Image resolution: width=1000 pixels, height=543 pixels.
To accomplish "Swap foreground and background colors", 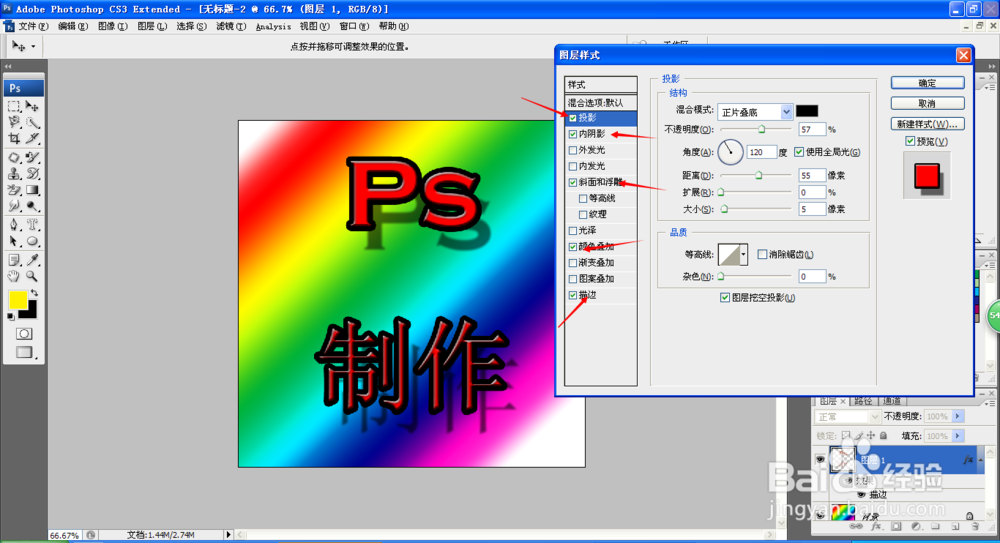I will (34, 294).
